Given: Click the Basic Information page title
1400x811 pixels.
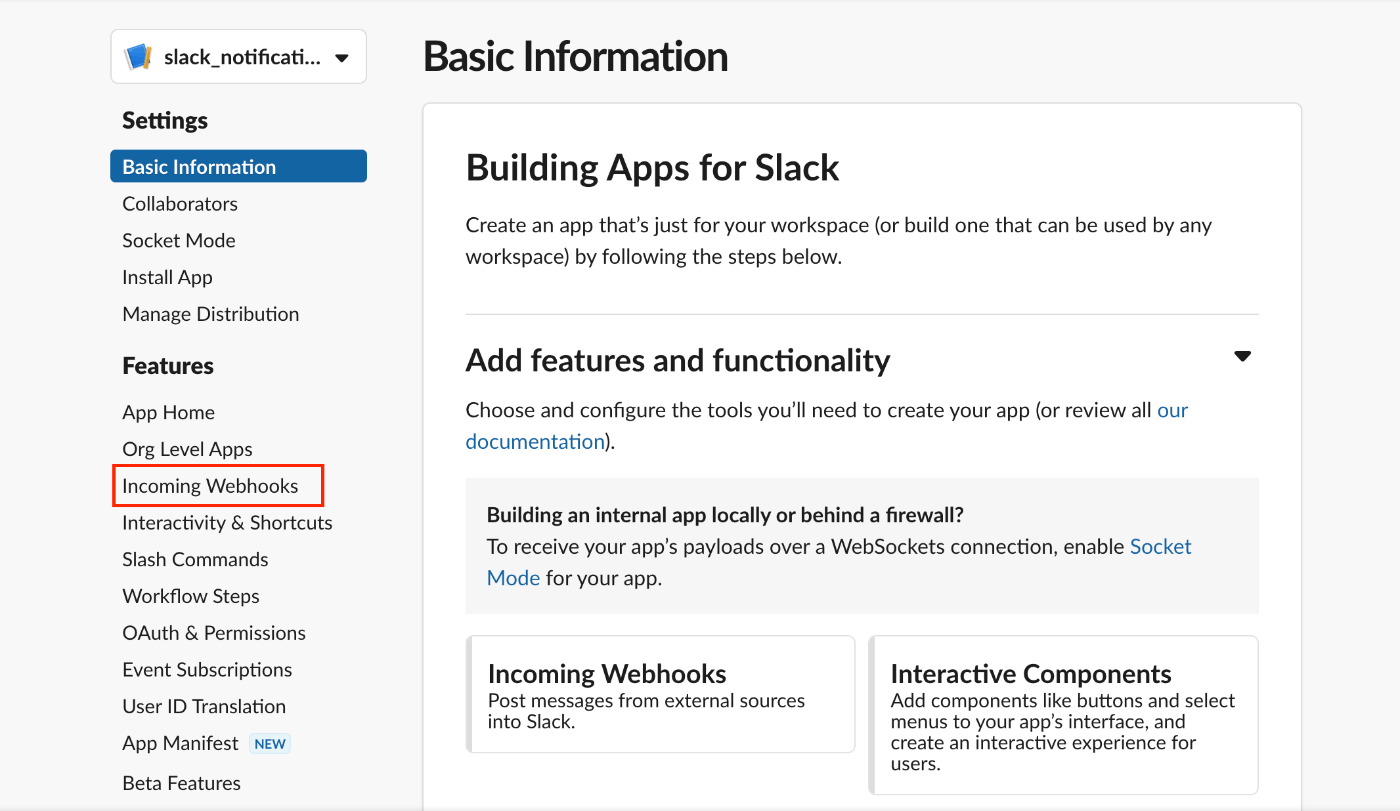Looking at the screenshot, I should click(x=575, y=56).
